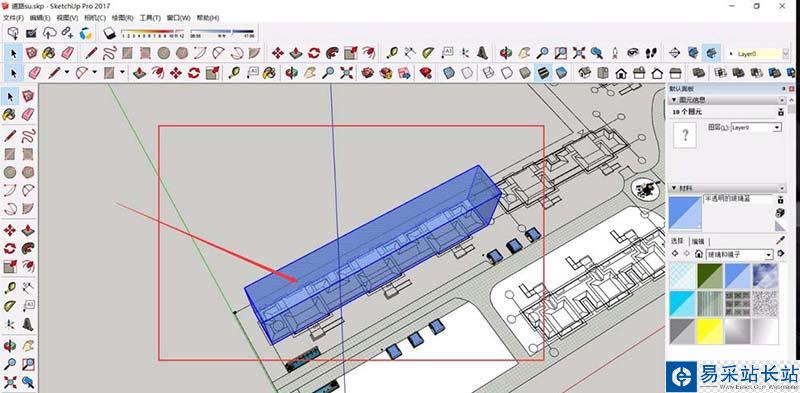
Task: Select the Follow Me tool in top toolbar
Action: coord(333,53)
